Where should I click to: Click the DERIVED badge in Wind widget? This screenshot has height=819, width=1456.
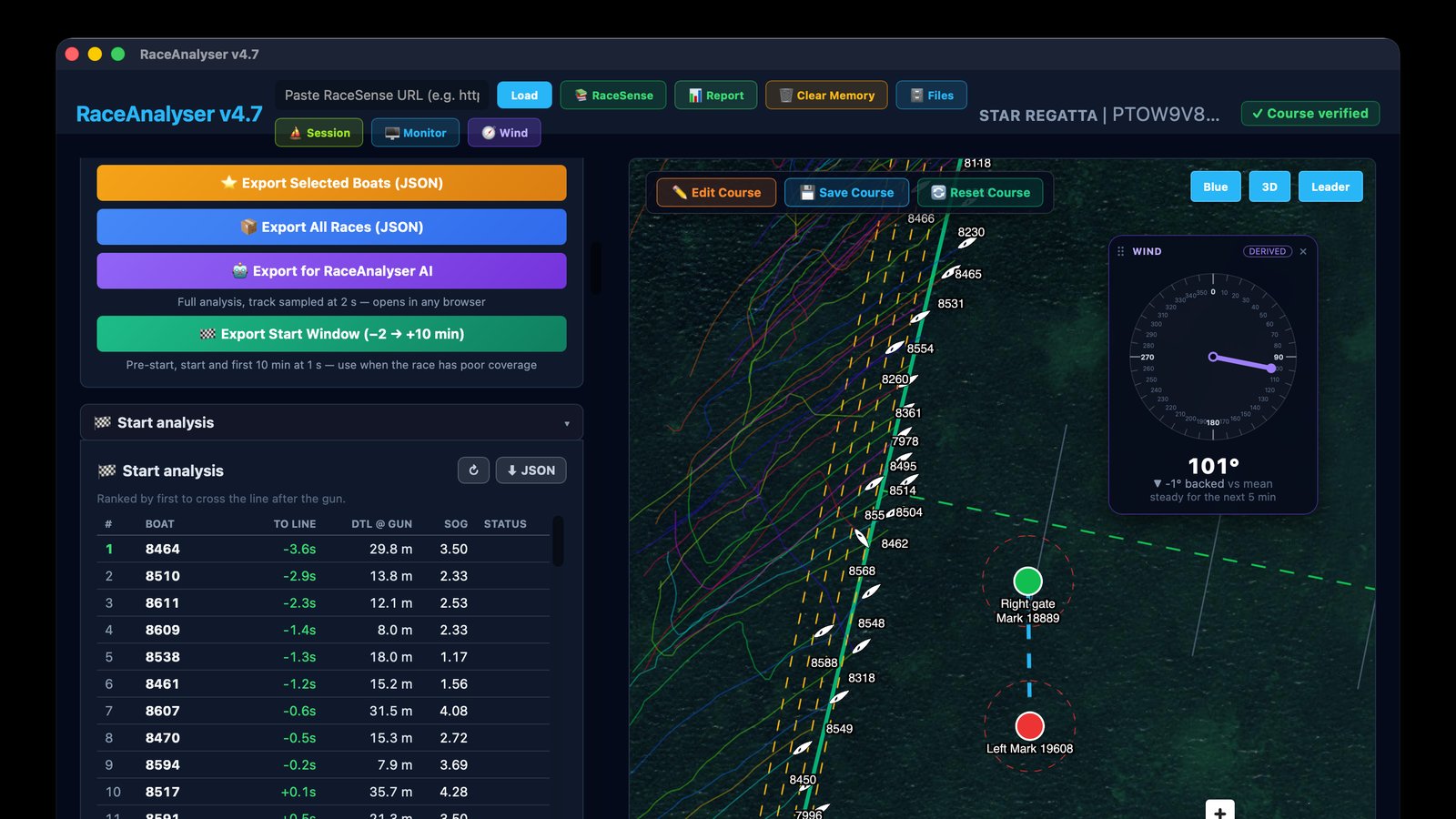[1268, 251]
